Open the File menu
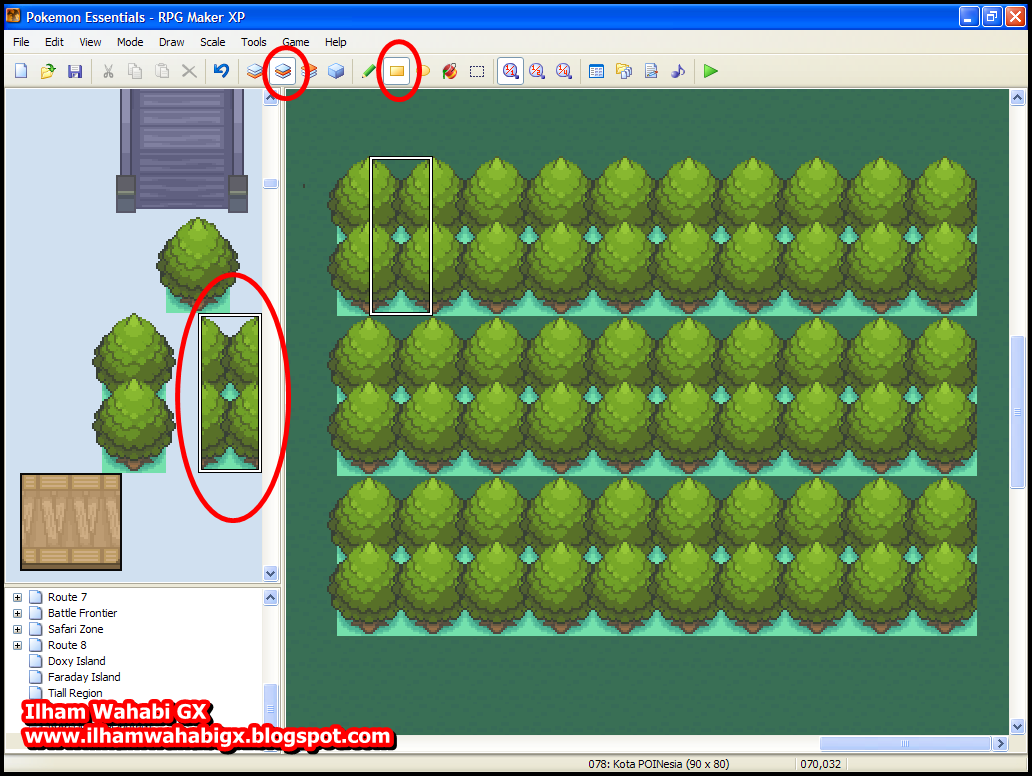The width and height of the screenshot is (1032, 776). click(21, 42)
